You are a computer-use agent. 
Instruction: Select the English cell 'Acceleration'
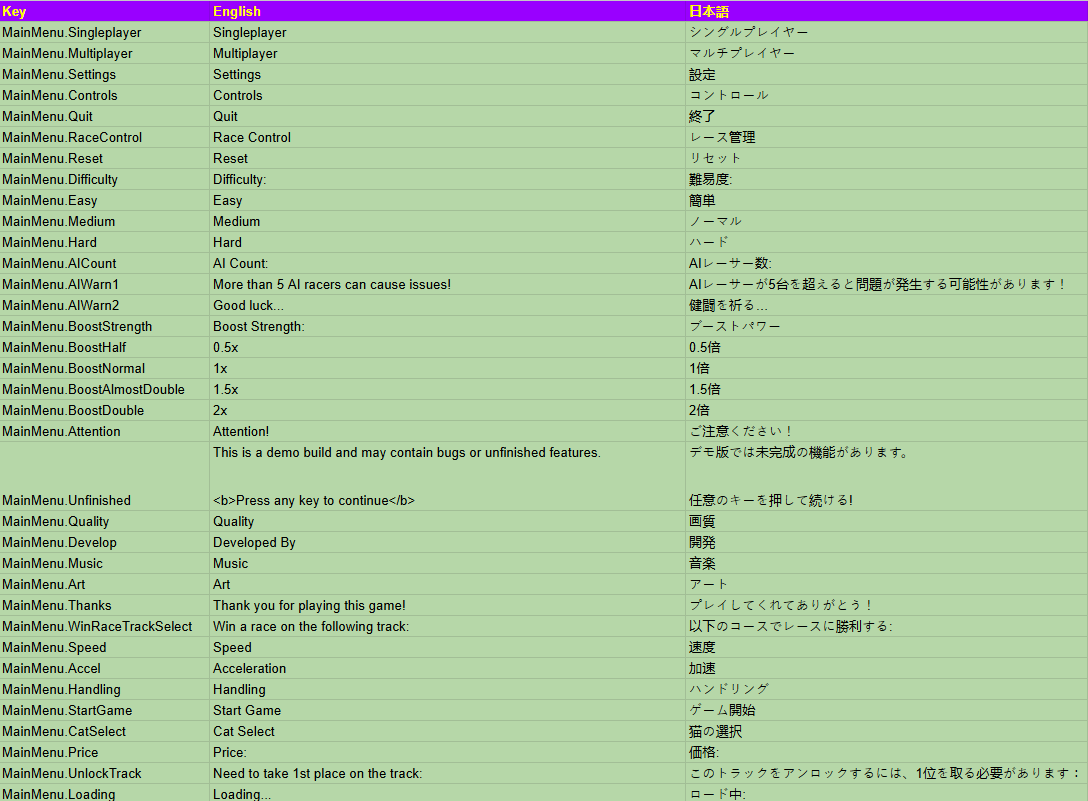(448, 668)
